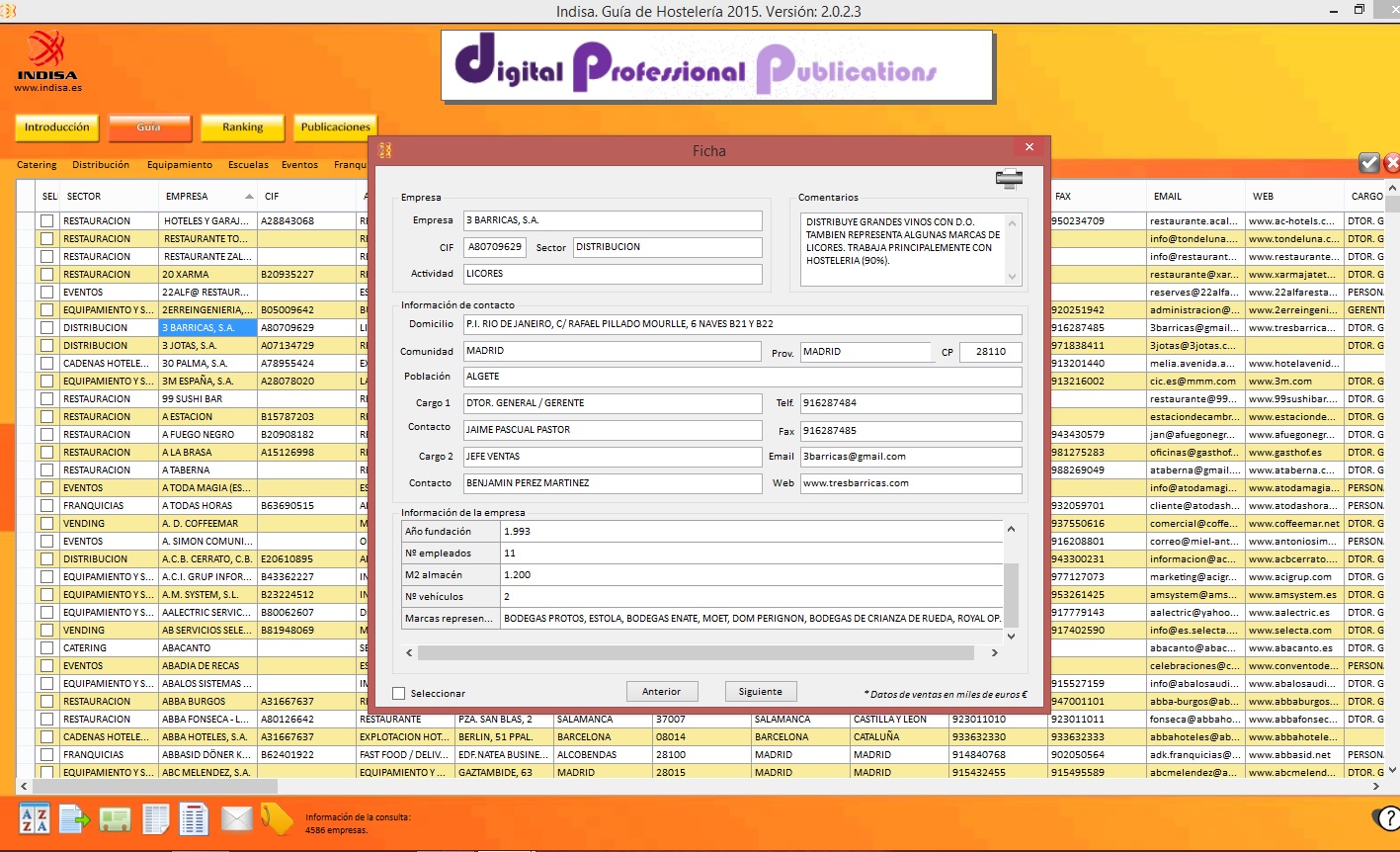Click the main table horizontal scrollbar
This screenshot has height=852, width=1400.
tap(155, 786)
